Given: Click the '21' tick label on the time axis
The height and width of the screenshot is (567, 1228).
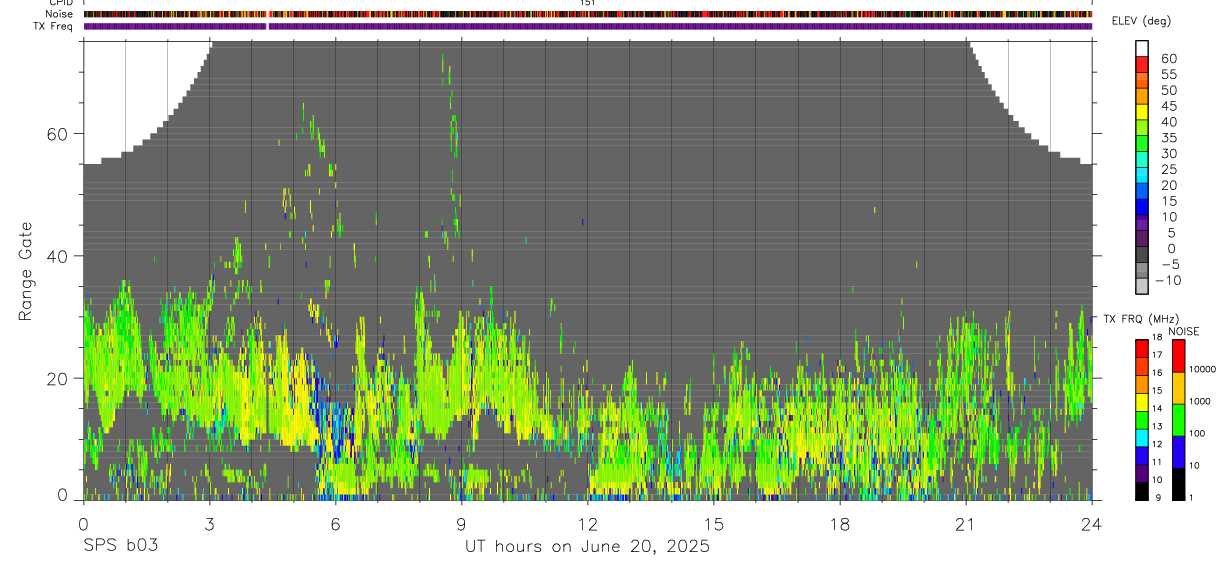Looking at the screenshot, I should (x=966, y=522).
